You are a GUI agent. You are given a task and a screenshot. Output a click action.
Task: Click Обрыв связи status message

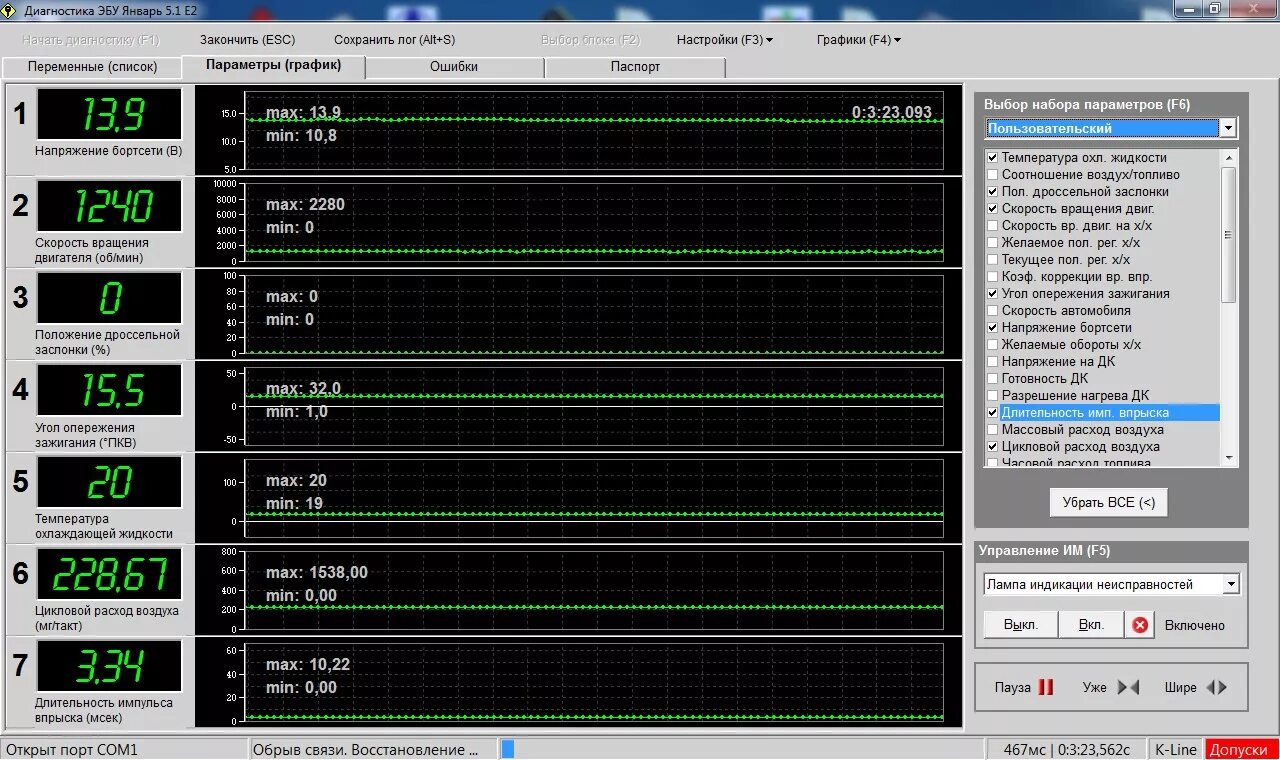(366, 750)
